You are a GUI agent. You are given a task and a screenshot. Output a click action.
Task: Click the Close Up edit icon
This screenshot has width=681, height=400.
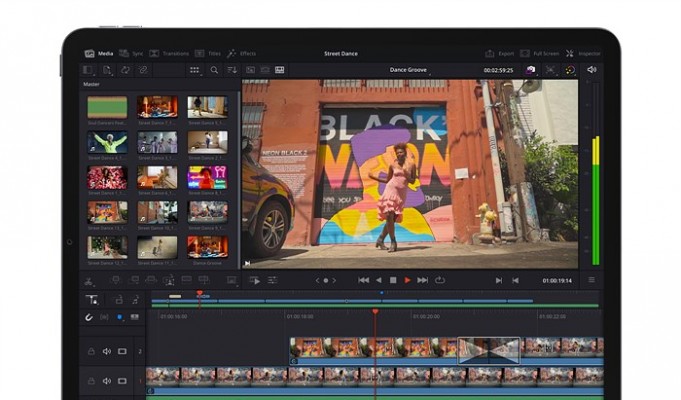pyautogui.click(x=169, y=280)
